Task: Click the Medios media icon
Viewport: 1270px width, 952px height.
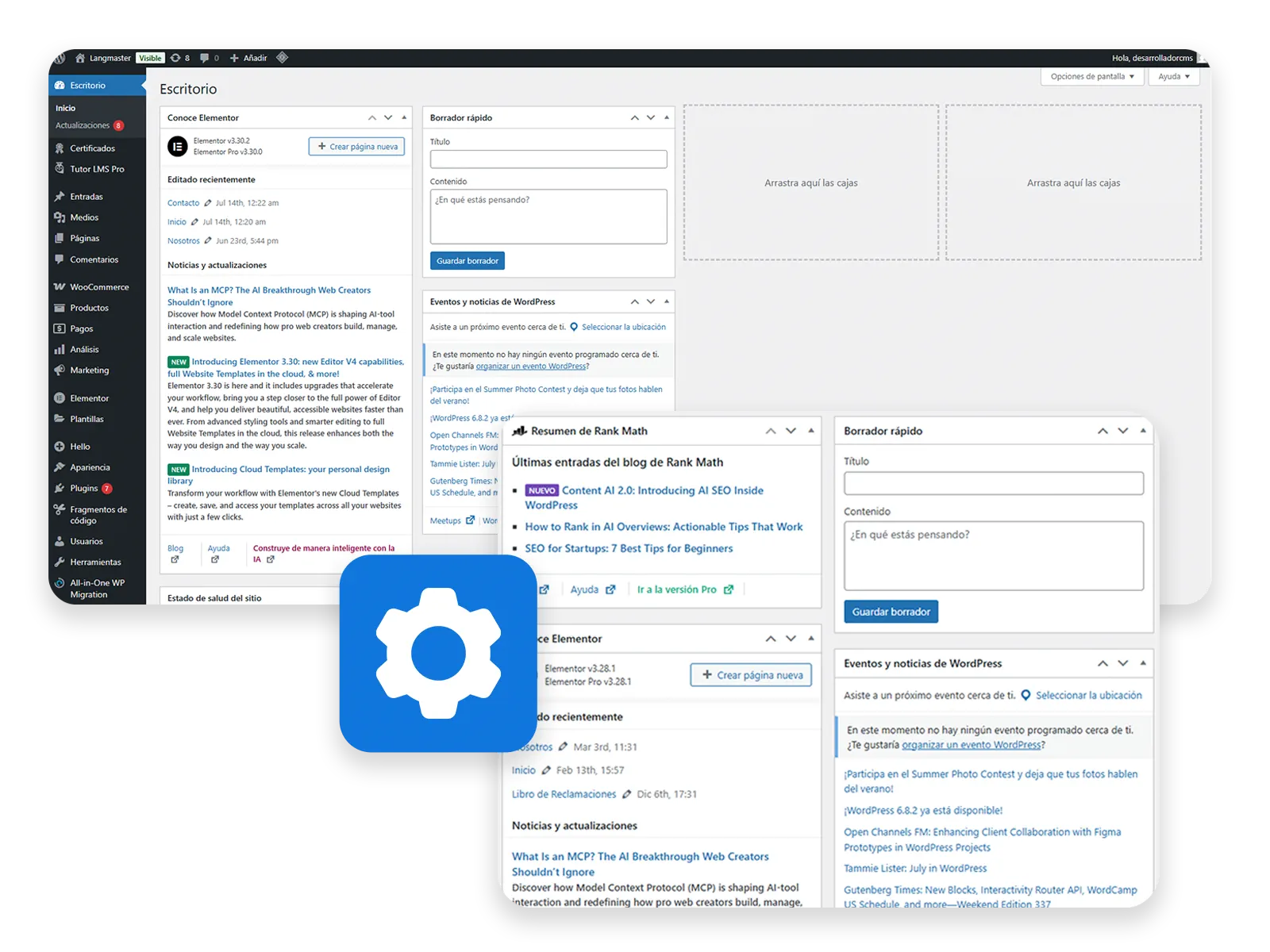Action: pyautogui.click(x=60, y=217)
